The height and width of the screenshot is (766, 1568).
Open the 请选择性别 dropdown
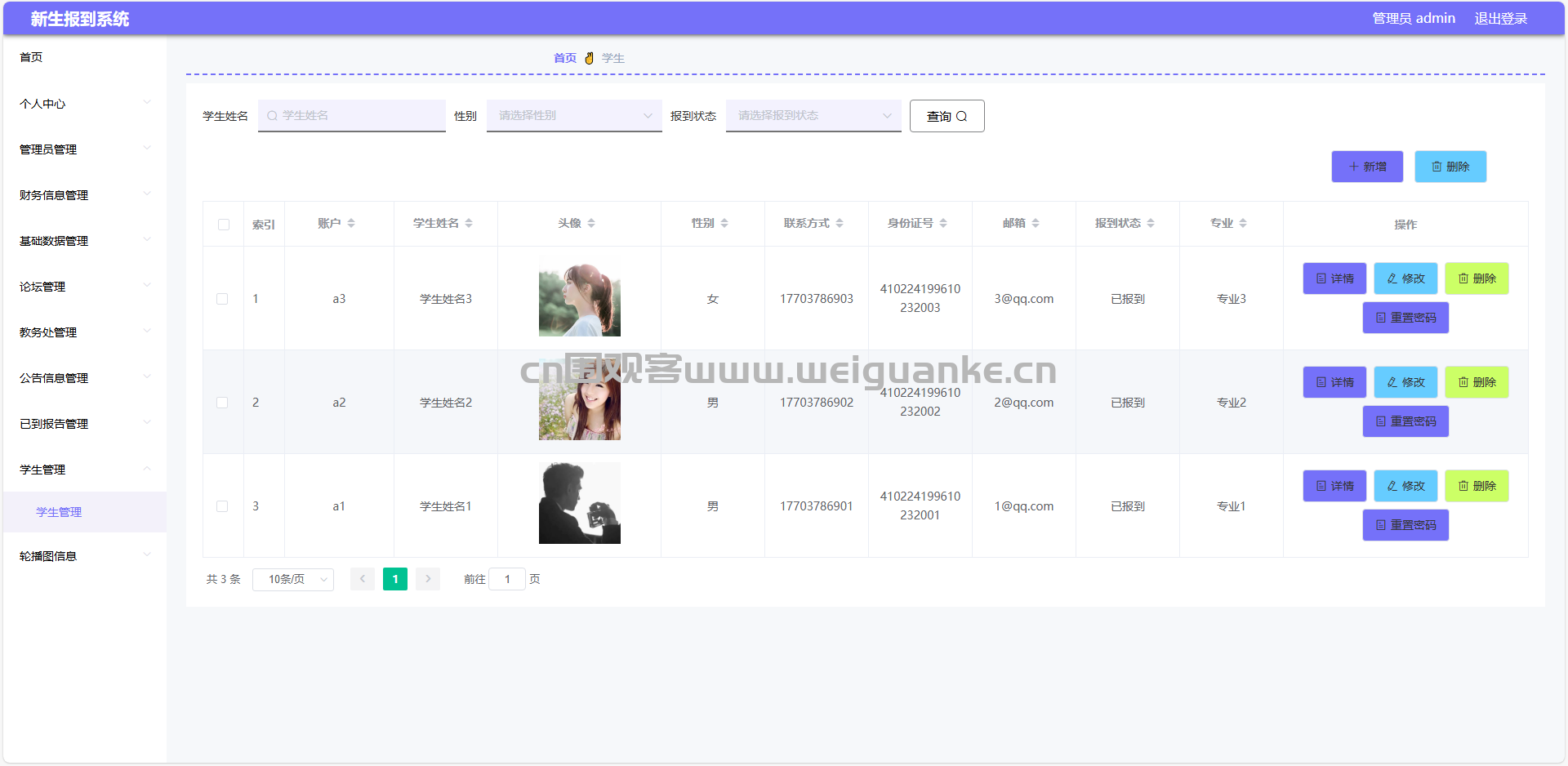pos(574,116)
